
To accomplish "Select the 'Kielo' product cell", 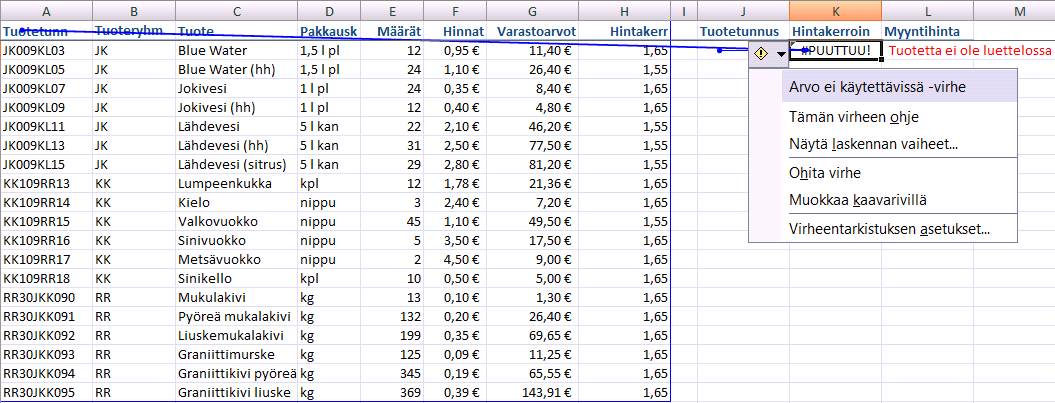I will (237, 203).
